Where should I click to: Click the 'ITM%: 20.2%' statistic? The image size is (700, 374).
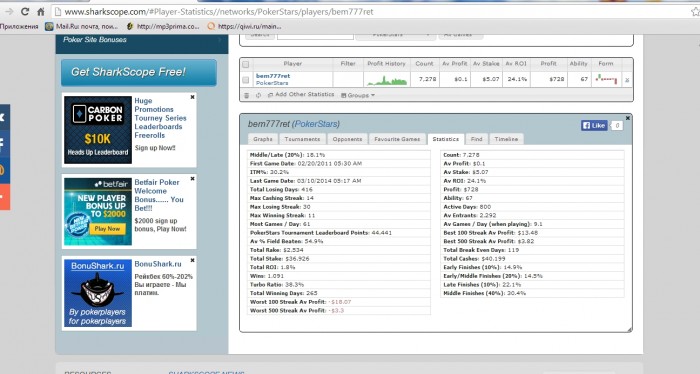(x=269, y=172)
